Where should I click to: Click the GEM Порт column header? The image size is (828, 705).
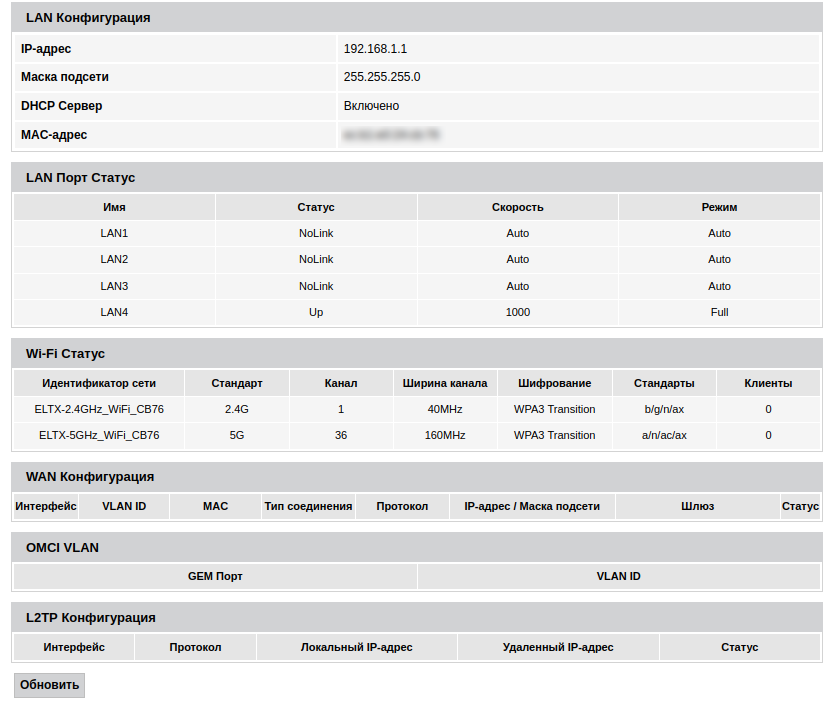[x=215, y=576]
